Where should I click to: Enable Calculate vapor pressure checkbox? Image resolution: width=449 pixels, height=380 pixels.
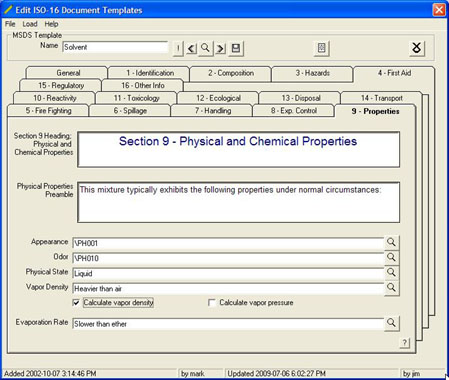pos(211,303)
